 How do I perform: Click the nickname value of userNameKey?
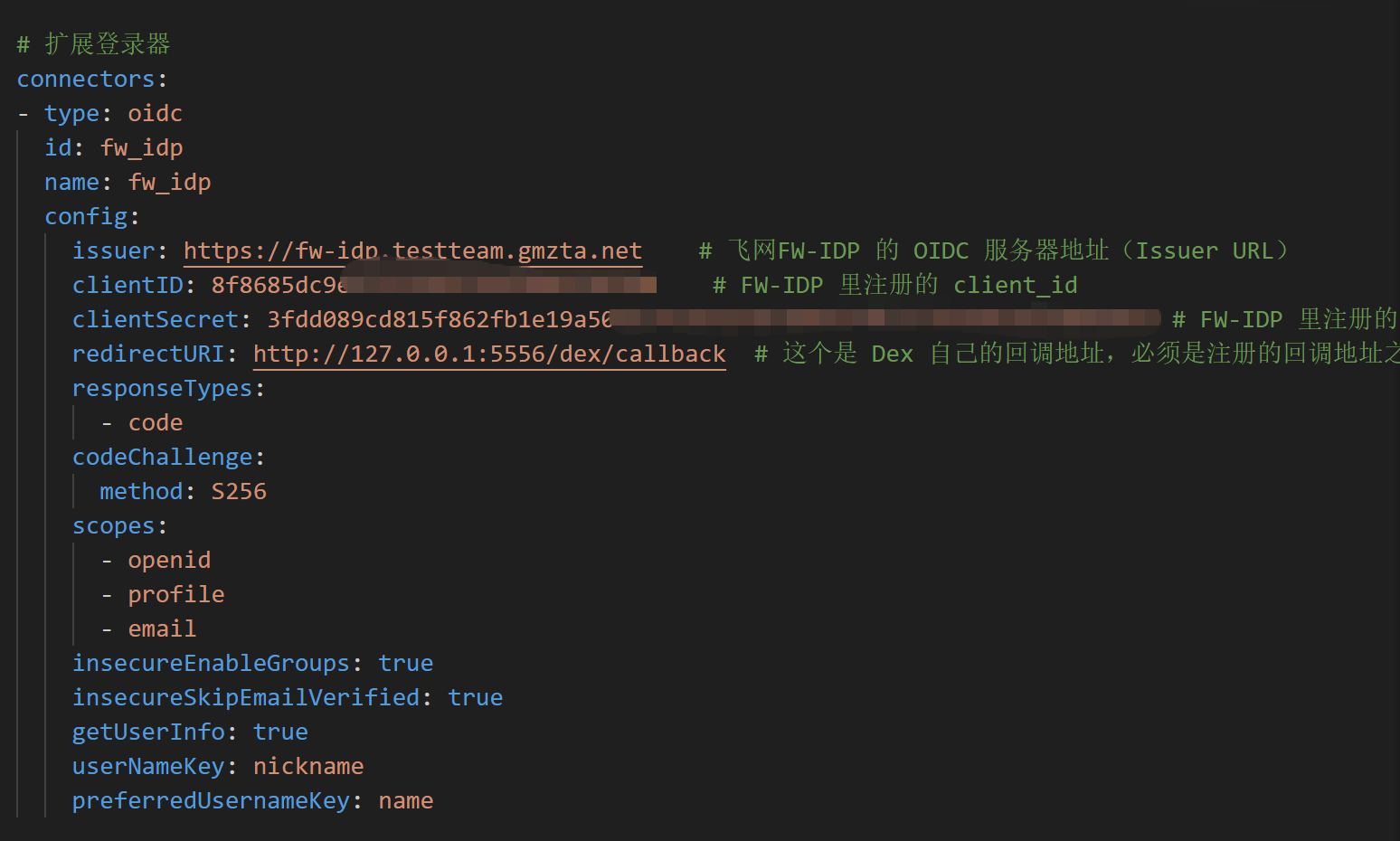pyautogui.click(x=308, y=766)
